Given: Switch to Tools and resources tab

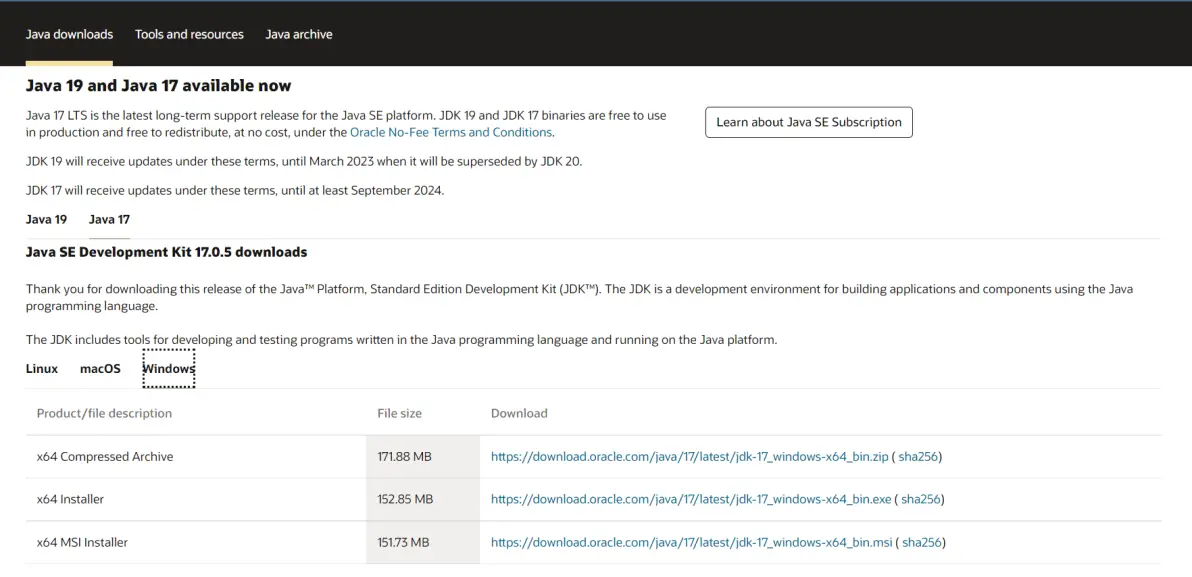Looking at the screenshot, I should [189, 34].
